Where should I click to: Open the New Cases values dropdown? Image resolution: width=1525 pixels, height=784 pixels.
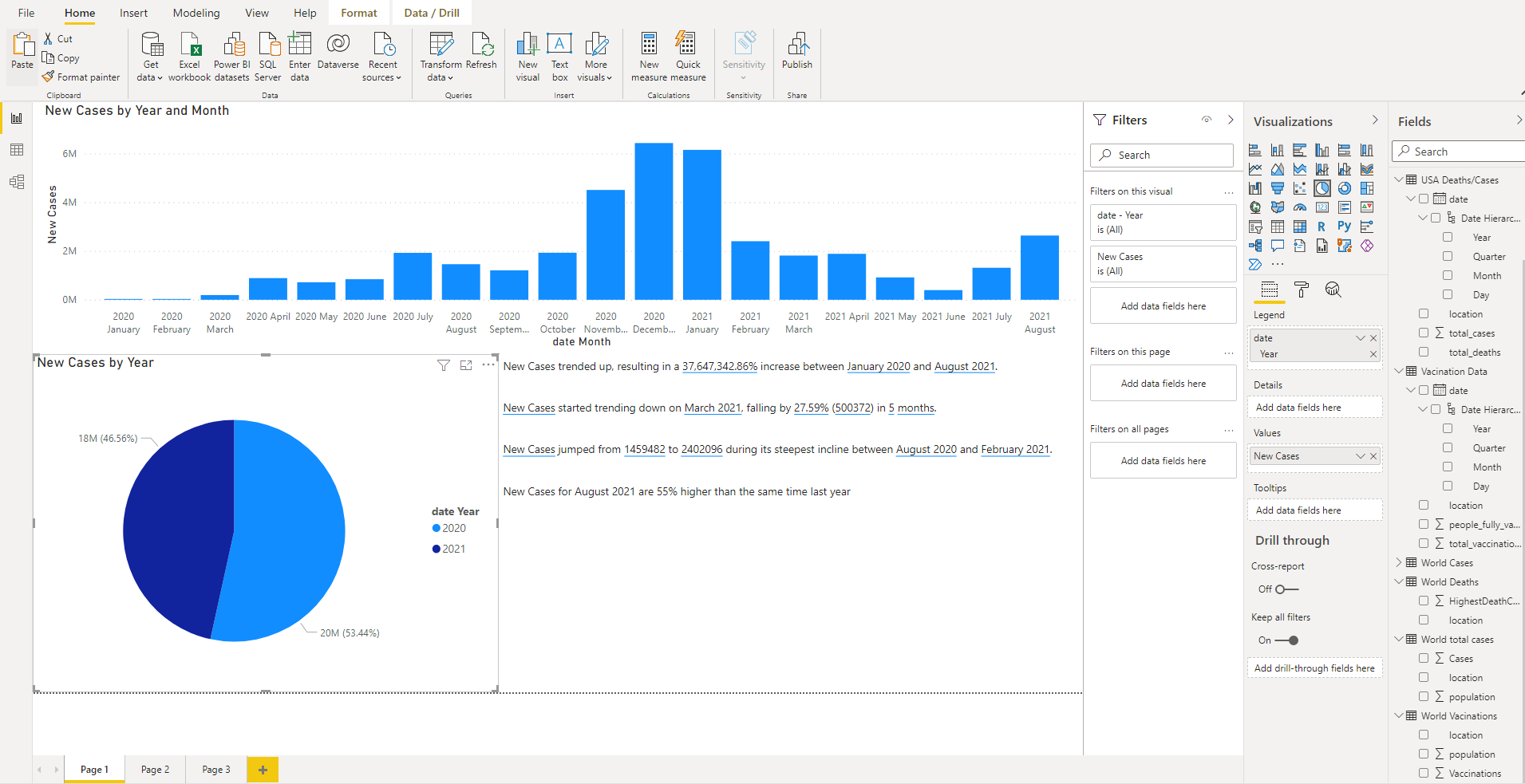point(1360,455)
